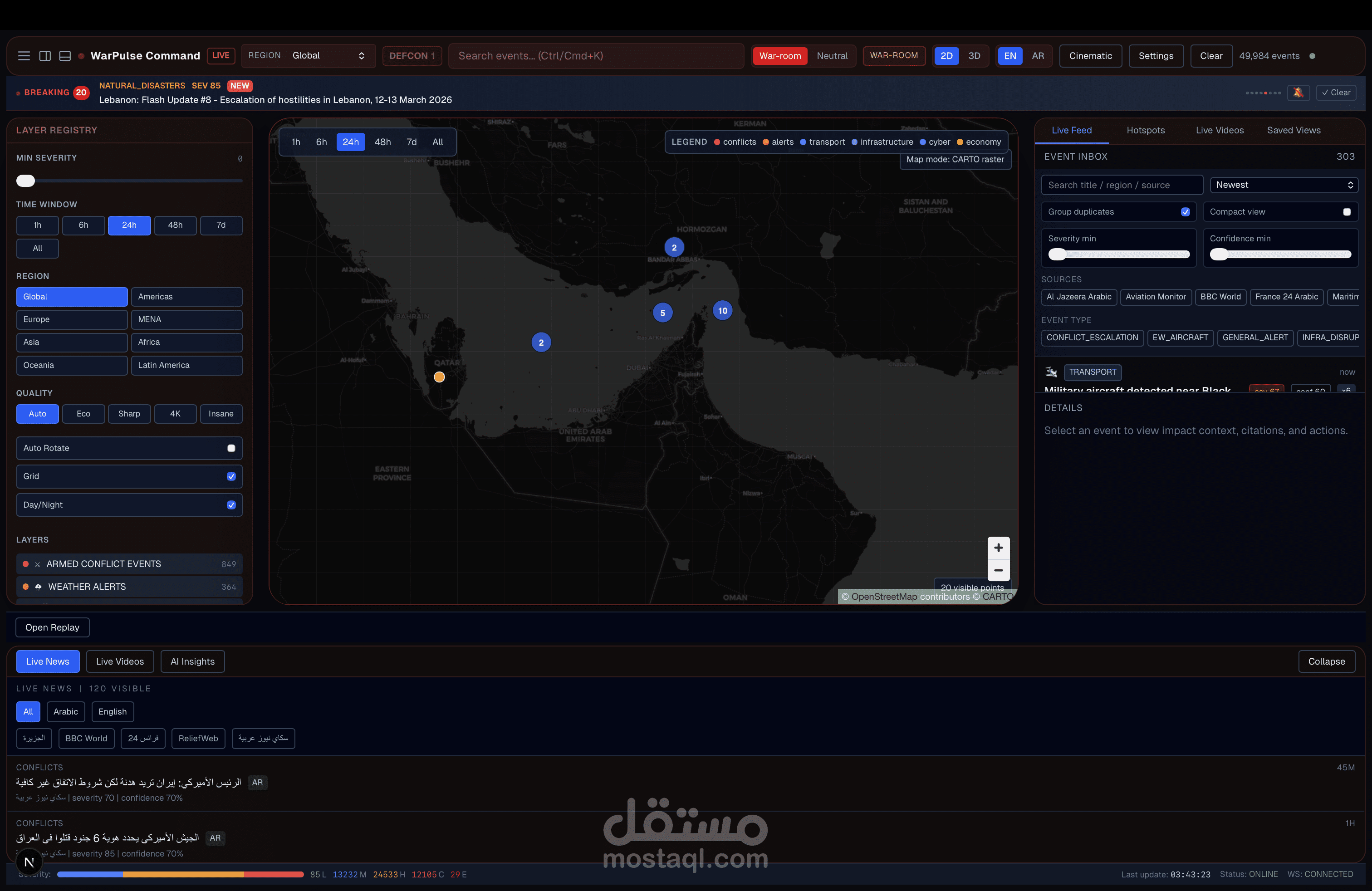1372x891 pixels.
Task: Zoom in on the map
Action: 998,548
